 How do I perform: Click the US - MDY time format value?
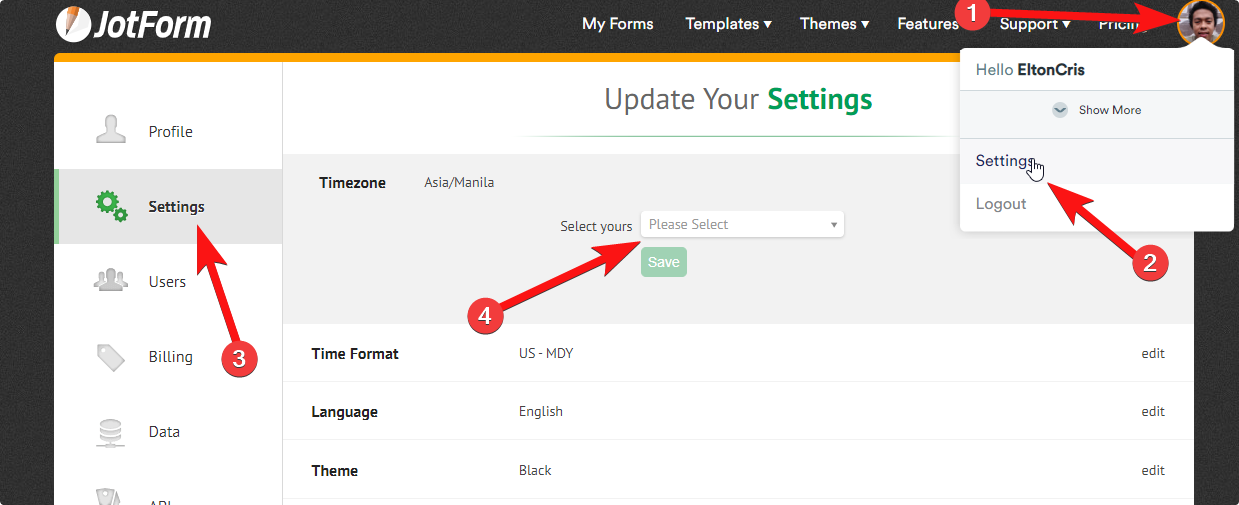coord(546,353)
